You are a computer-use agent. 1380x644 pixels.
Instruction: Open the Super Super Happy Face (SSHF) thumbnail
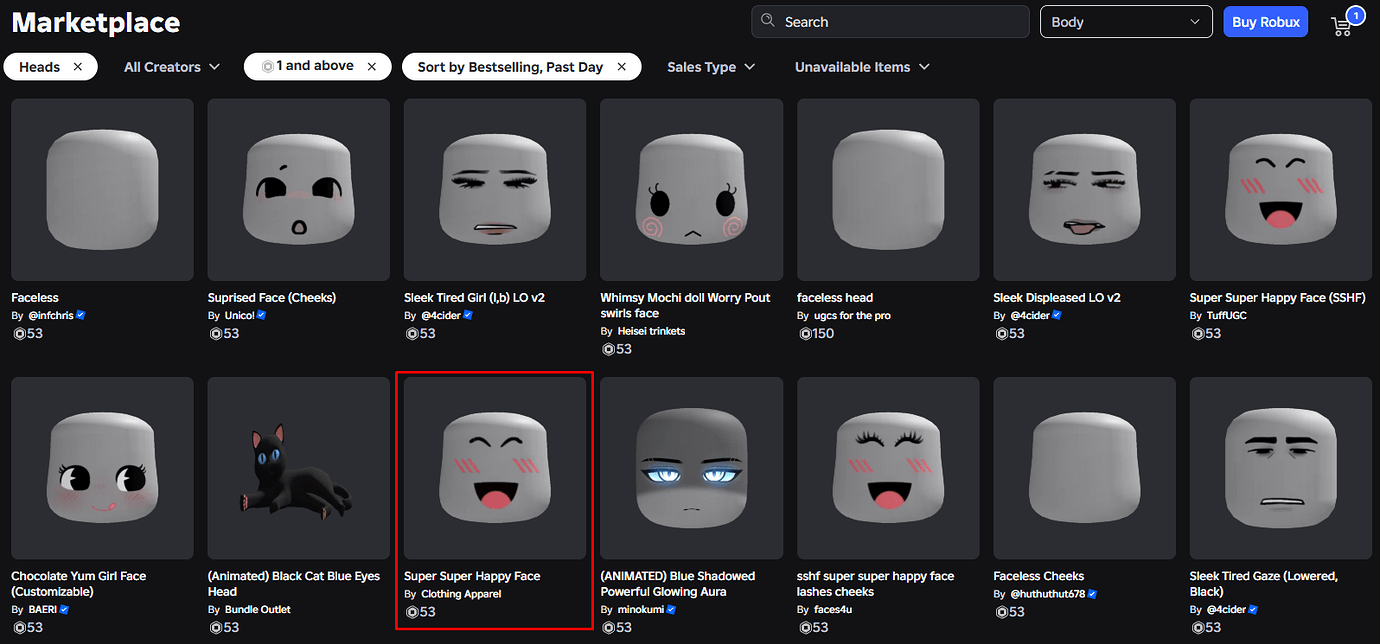pyautogui.click(x=1281, y=190)
